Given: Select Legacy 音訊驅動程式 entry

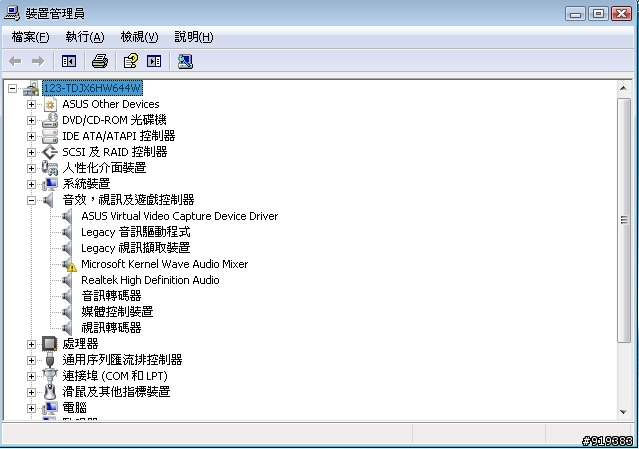Looking at the screenshot, I should (135, 232).
